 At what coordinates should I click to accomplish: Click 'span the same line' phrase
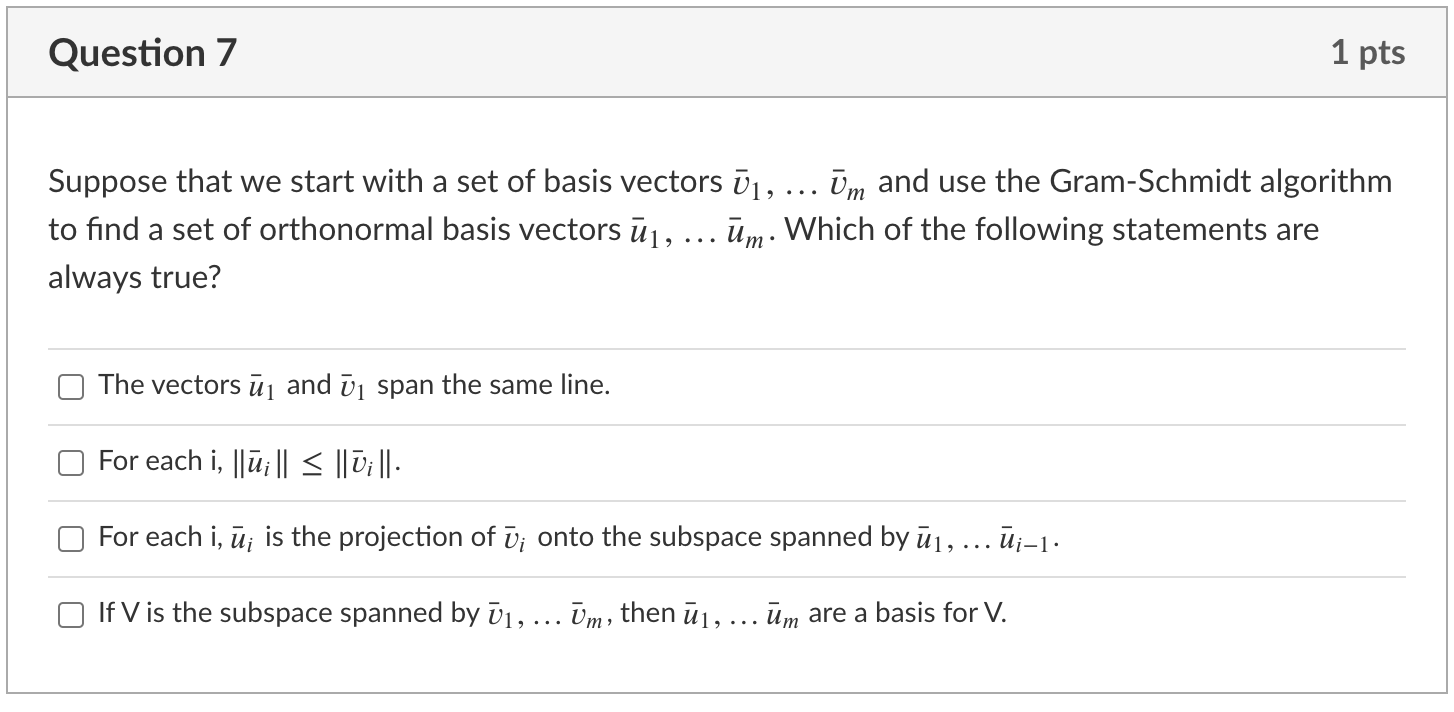point(493,385)
